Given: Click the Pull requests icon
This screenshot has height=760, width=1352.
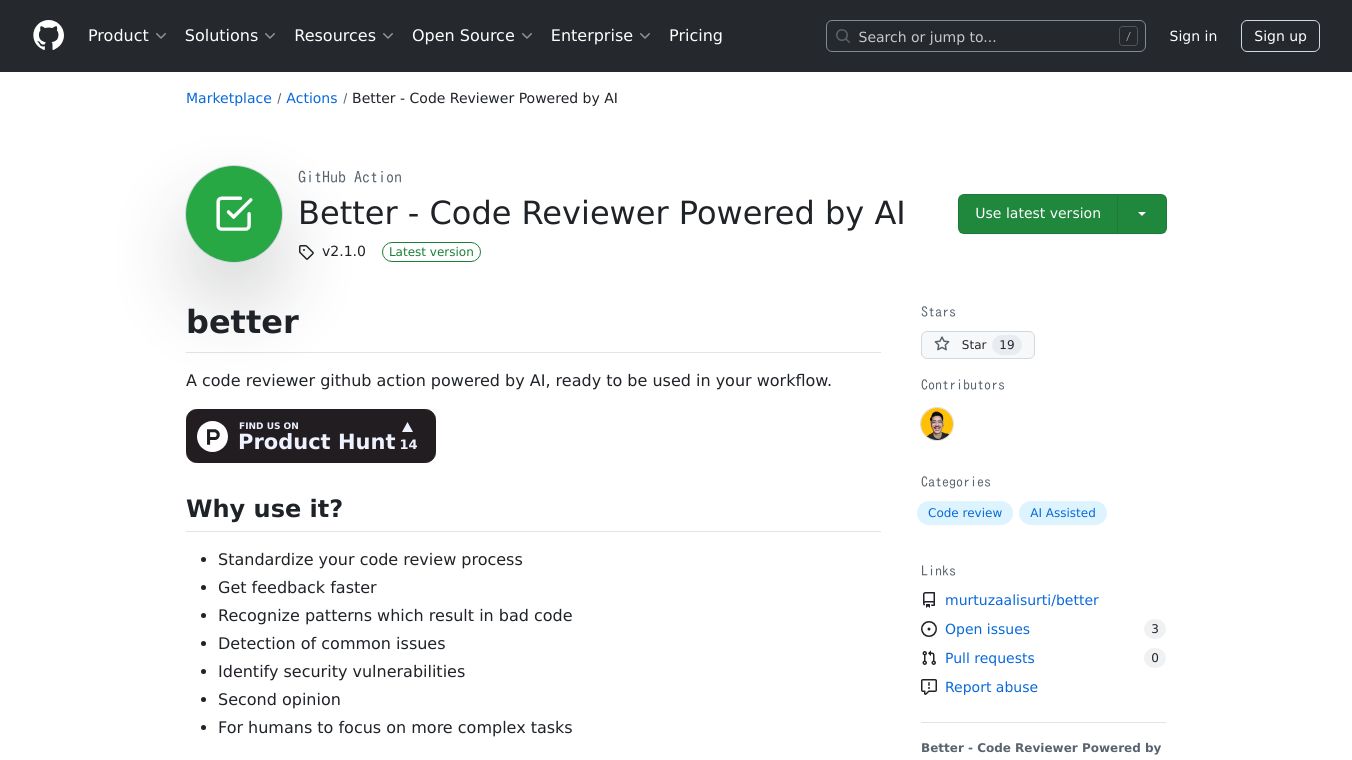Looking at the screenshot, I should [x=929, y=658].
